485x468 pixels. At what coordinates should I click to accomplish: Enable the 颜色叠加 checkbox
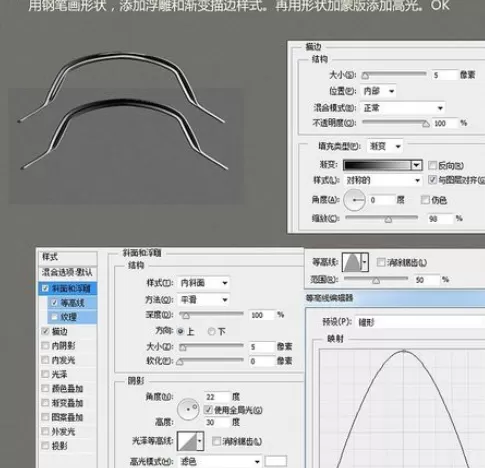point(45,389)
